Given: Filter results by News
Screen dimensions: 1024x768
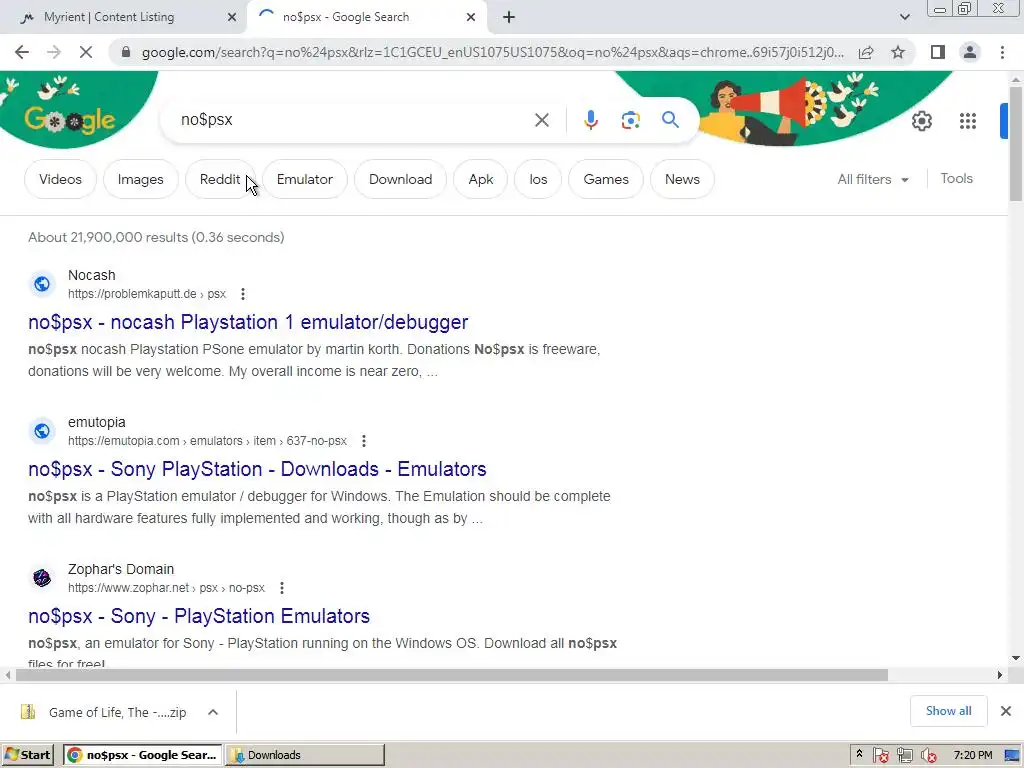Looking at the screenshot, I should tap(682, 179).
